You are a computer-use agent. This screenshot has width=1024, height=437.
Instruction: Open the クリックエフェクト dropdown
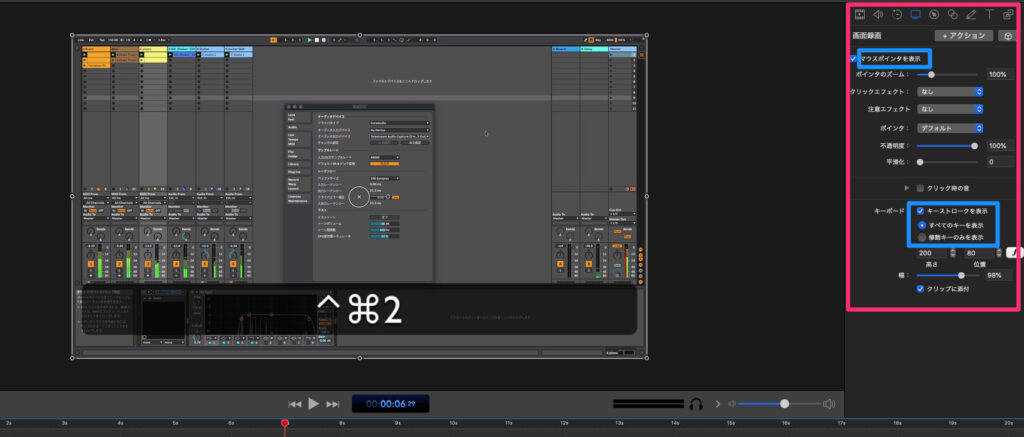[x=951, y=91]
